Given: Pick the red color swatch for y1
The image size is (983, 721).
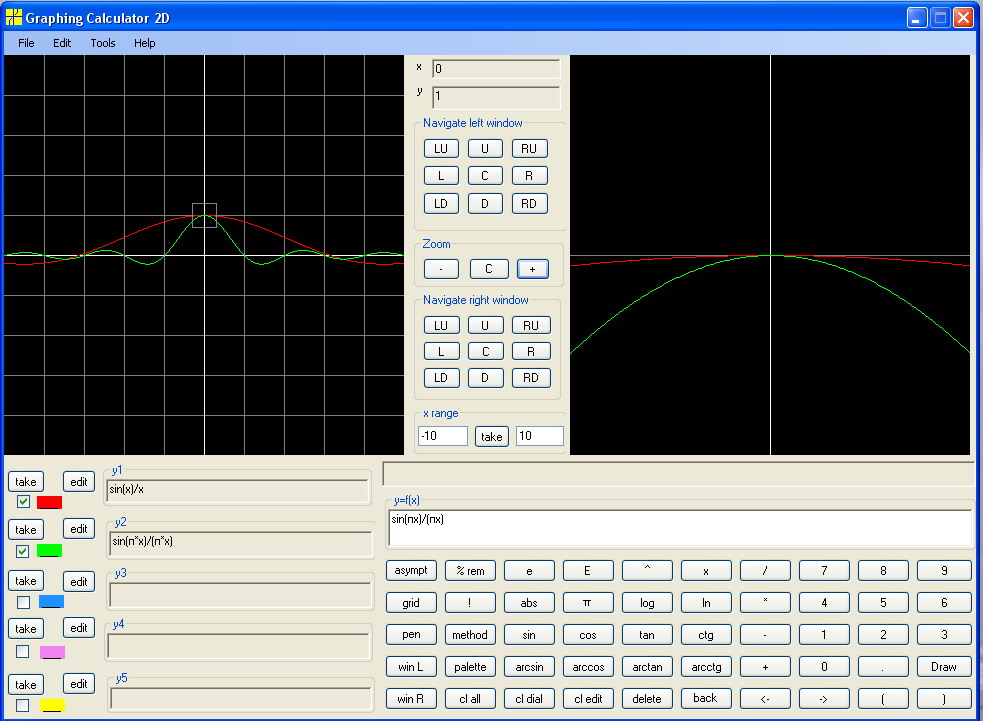Looking at the screenshot, I should pos(50,502).
